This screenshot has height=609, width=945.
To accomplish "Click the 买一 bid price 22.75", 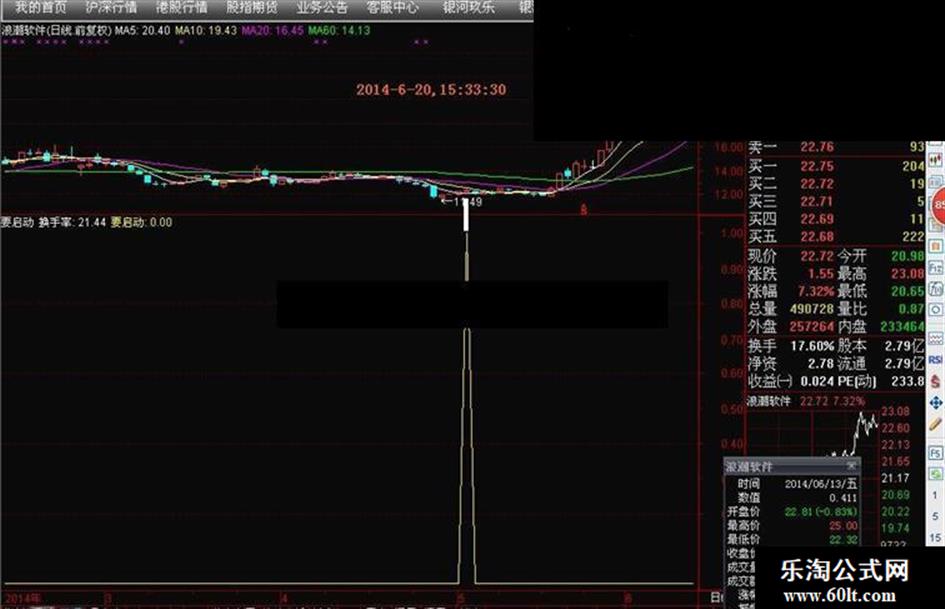I will pyautogui.click(x=817, y=166).
